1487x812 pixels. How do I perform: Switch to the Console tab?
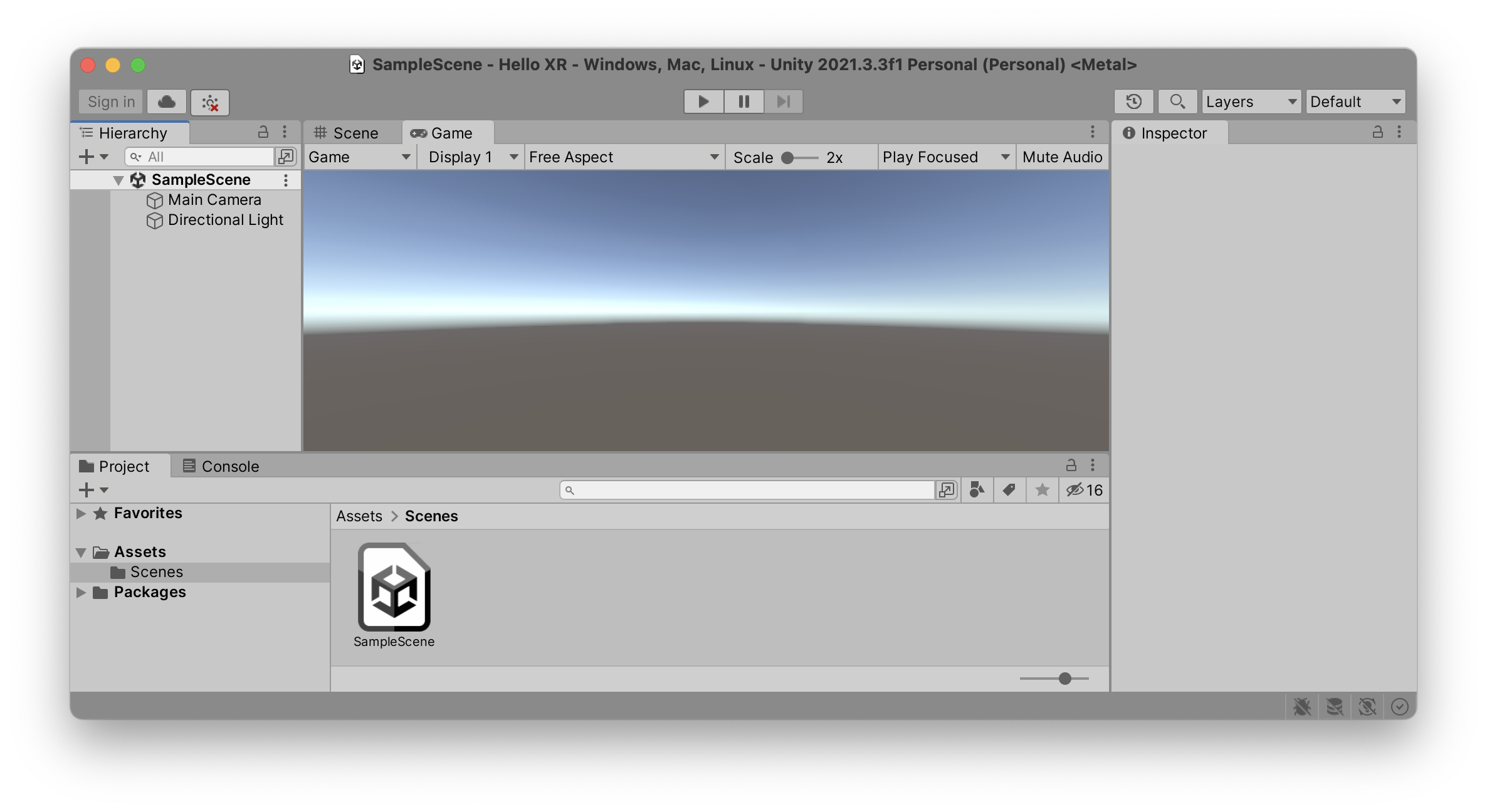229,466
